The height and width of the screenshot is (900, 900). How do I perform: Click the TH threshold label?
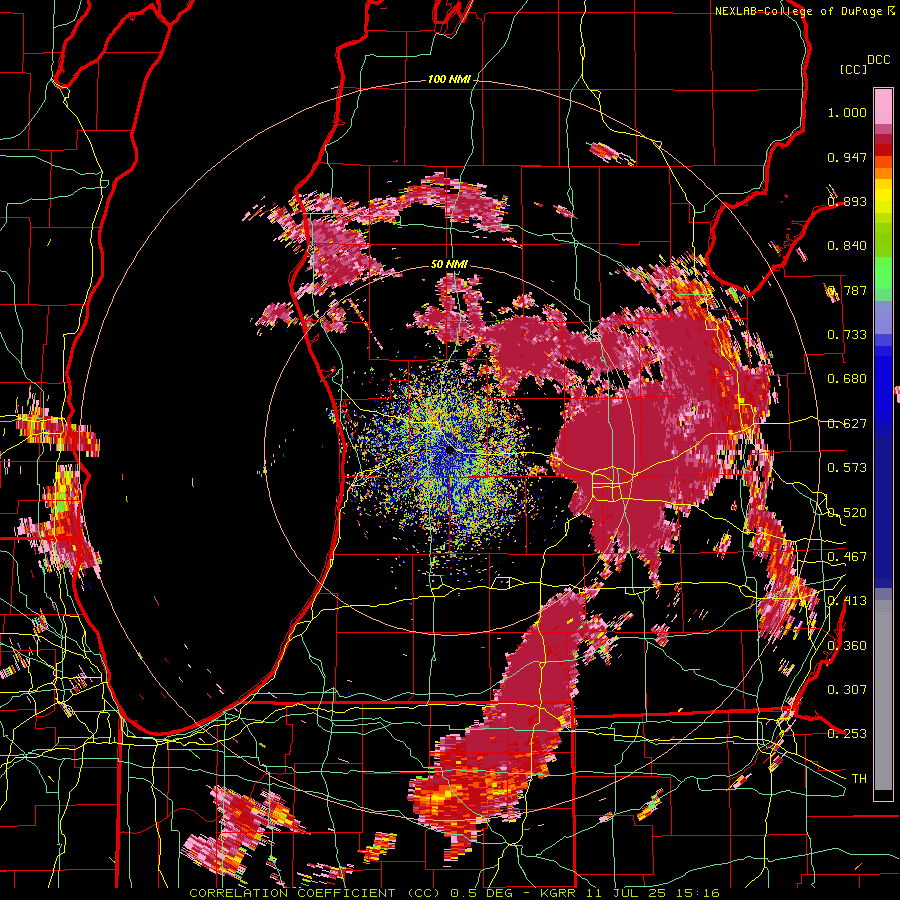859,779
